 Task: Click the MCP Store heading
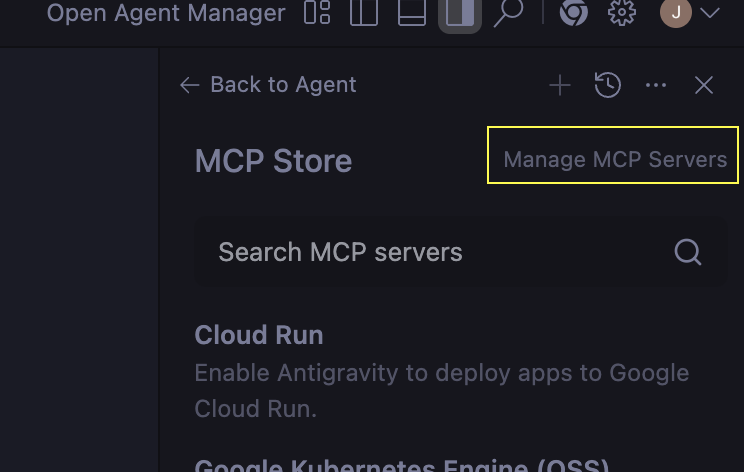pos(273,161)
